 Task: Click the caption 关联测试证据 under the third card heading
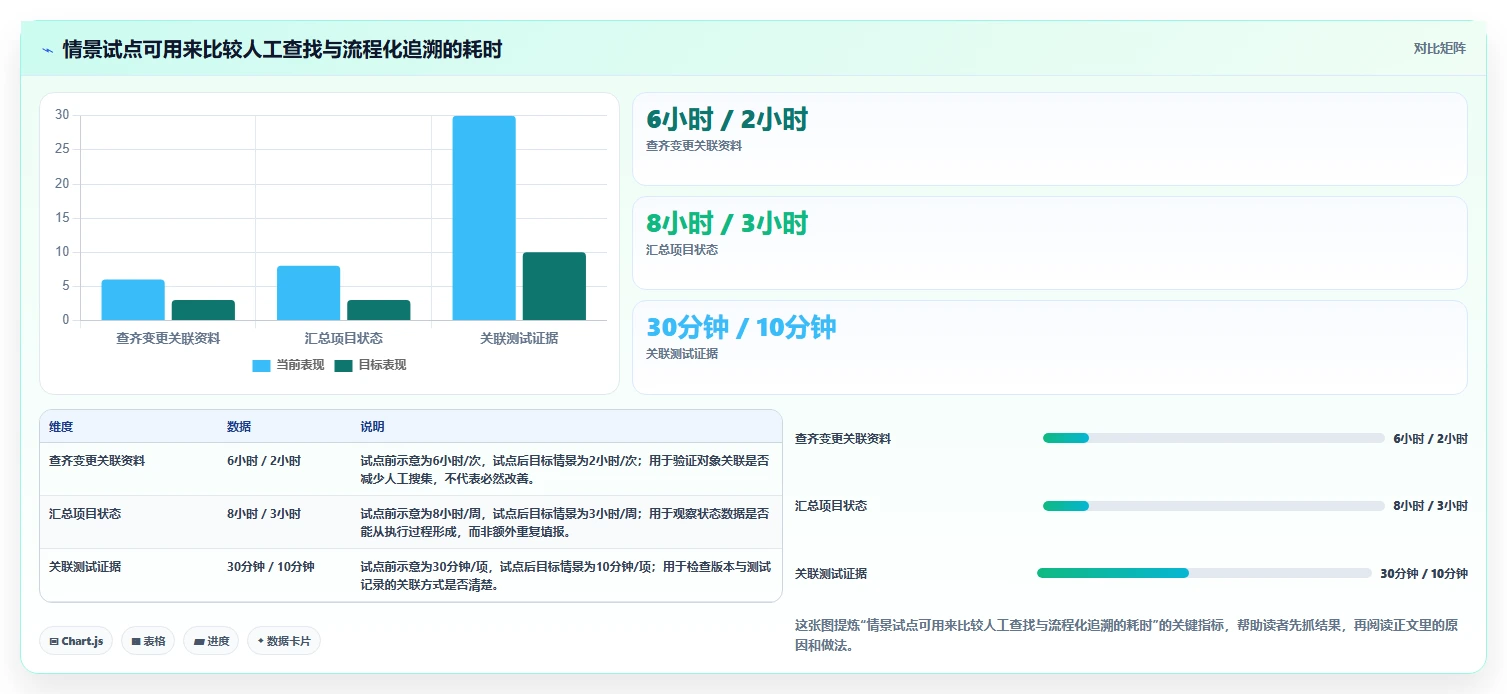pyautogui.click(x=682, y=354)
